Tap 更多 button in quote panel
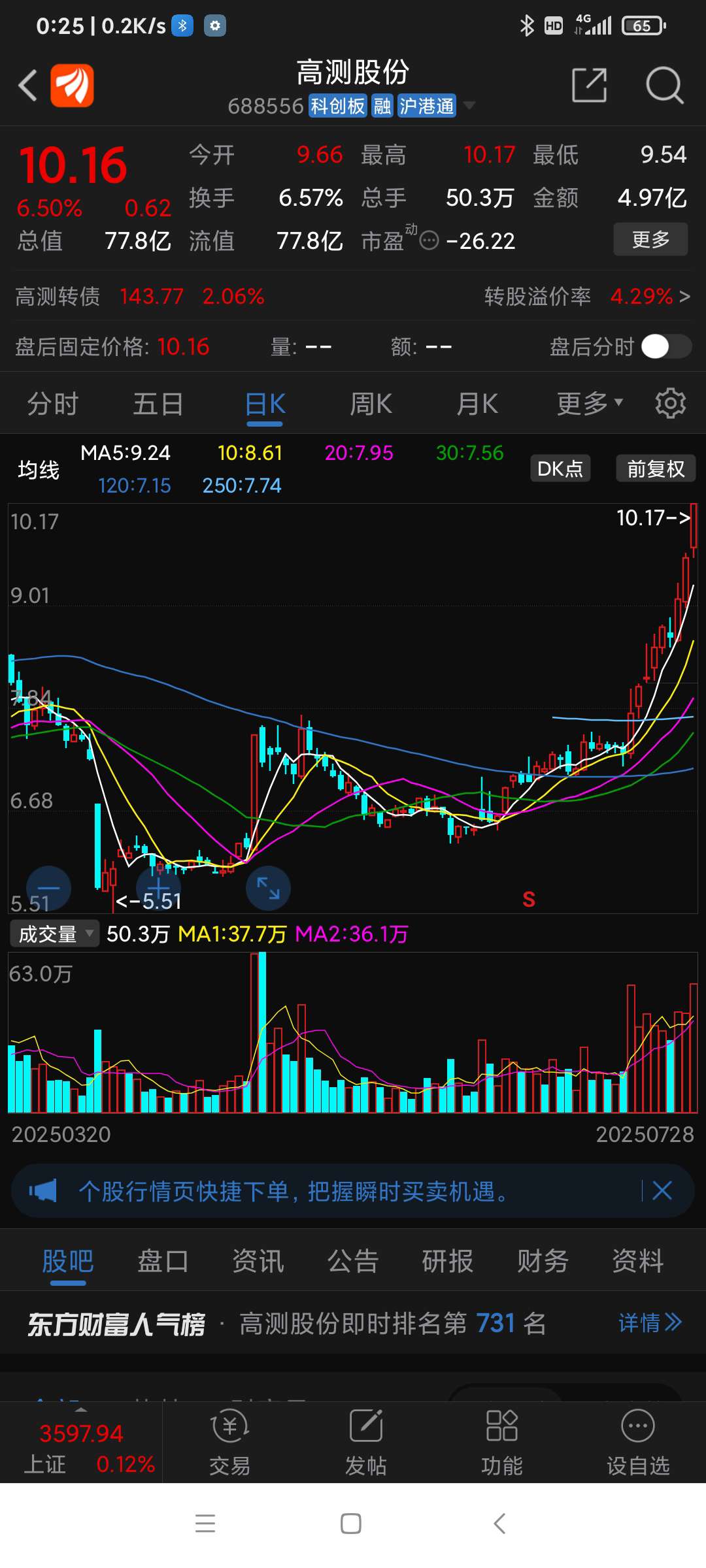This screenshot has height=1568, width=706. [650, 239]
